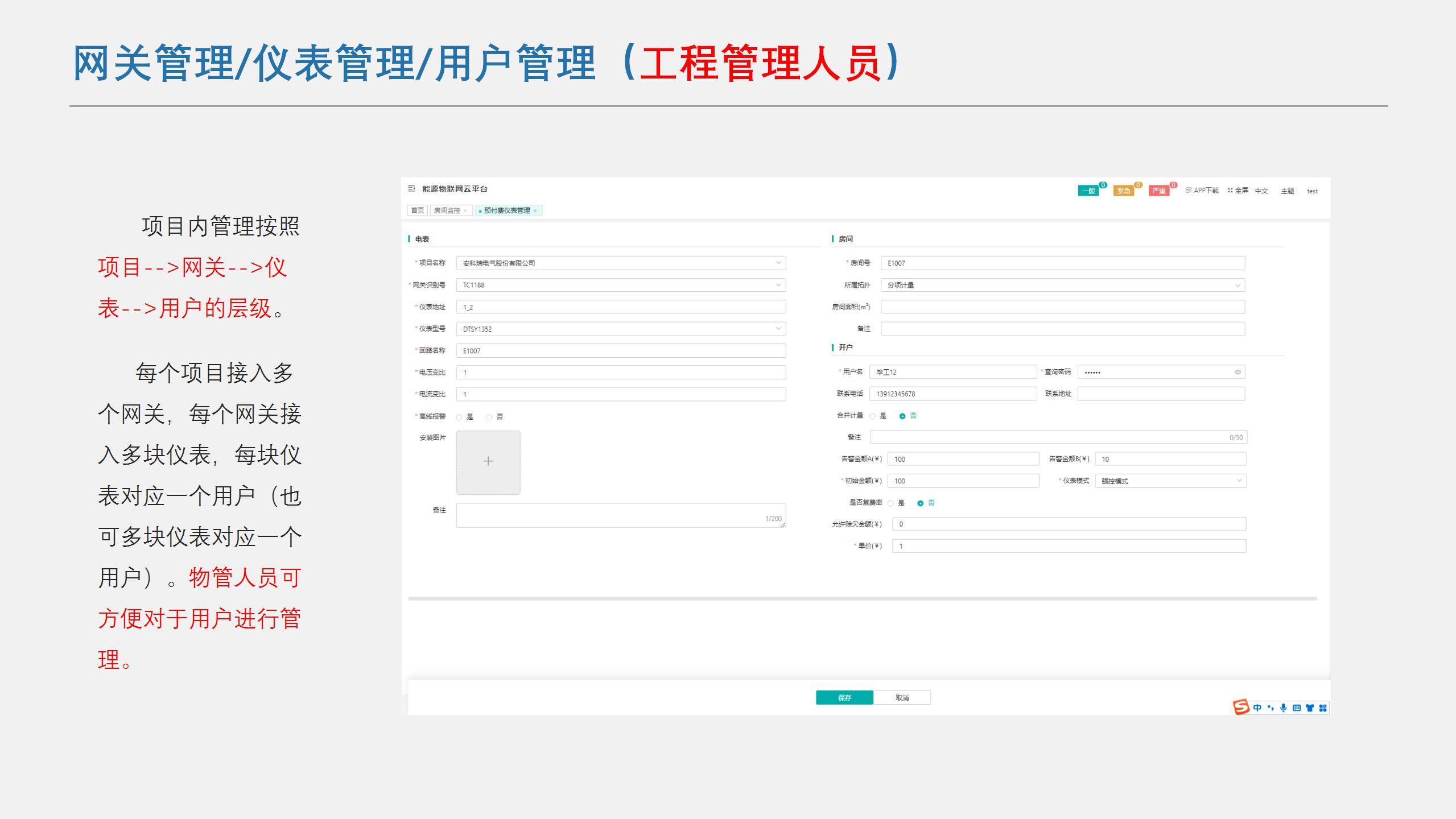Show password with eye icon in 查询密码
This screenshot has height=819, width=1456.
(1237, 372)
